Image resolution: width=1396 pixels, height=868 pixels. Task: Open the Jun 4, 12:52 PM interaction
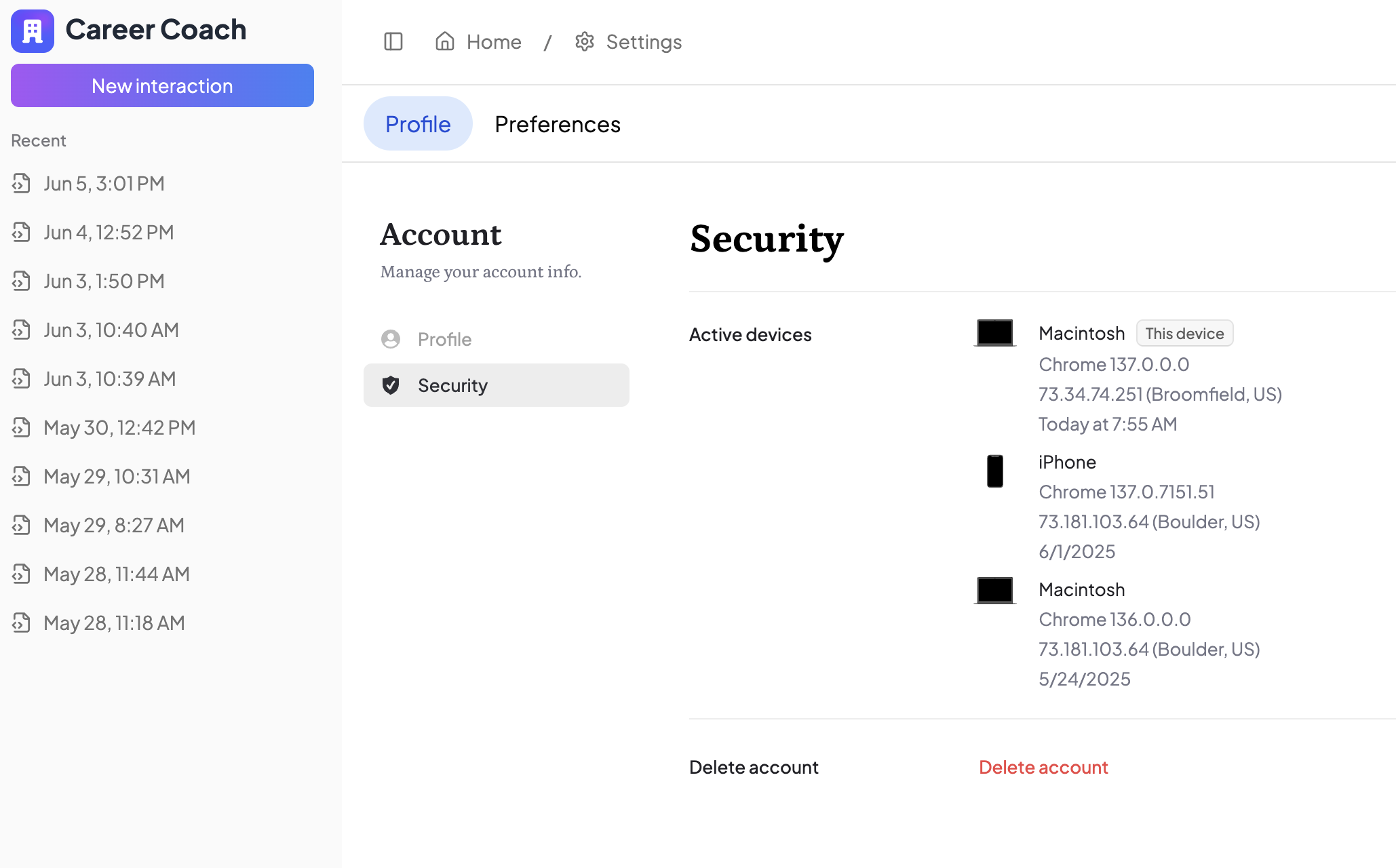pyautogui.click(x=109, y=233)
